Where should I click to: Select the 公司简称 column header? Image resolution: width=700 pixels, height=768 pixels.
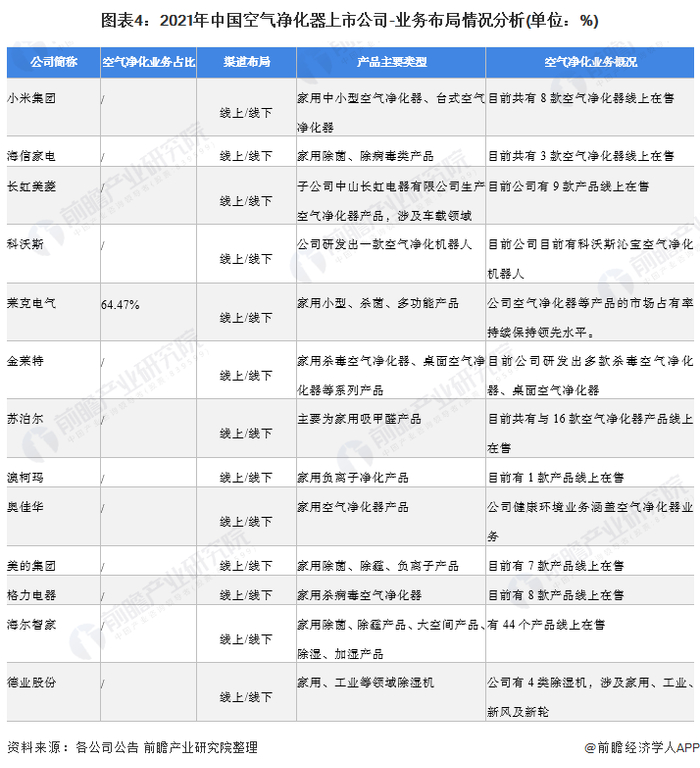53,62
